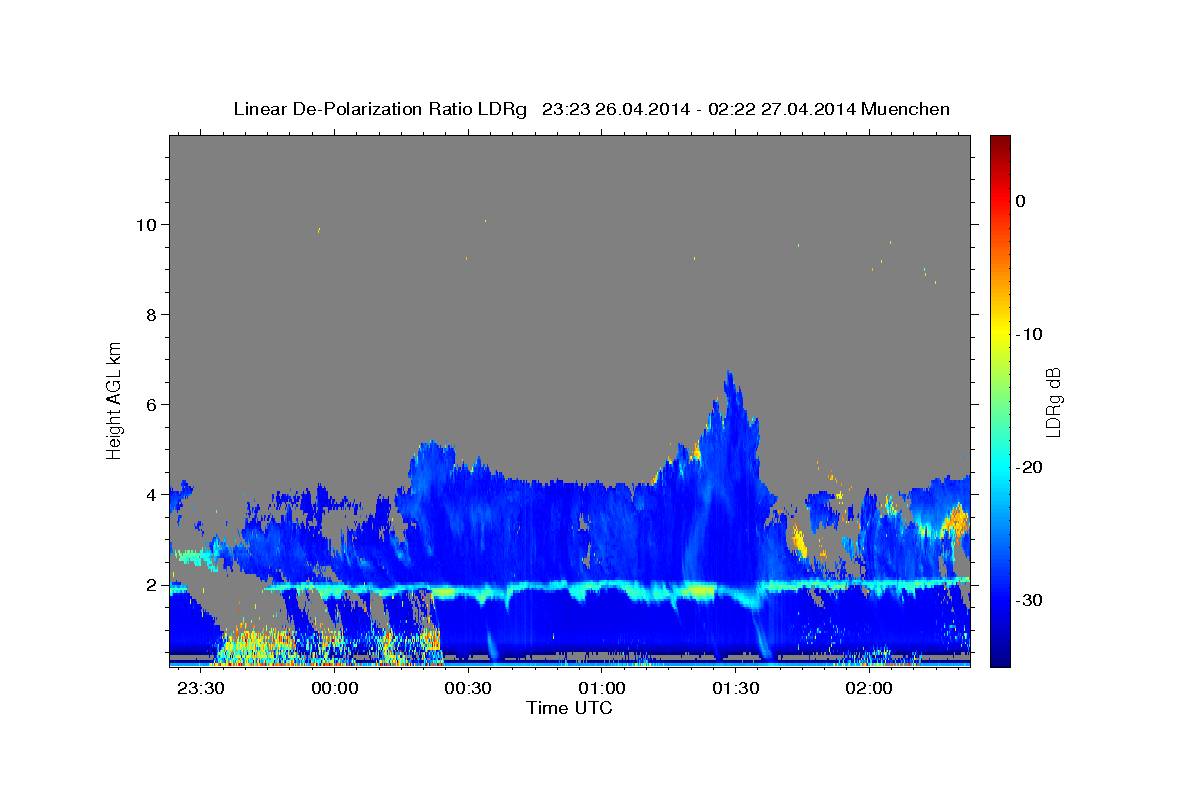
Task: Click the colorbar value label '-10'
Action: point(1030,334)
